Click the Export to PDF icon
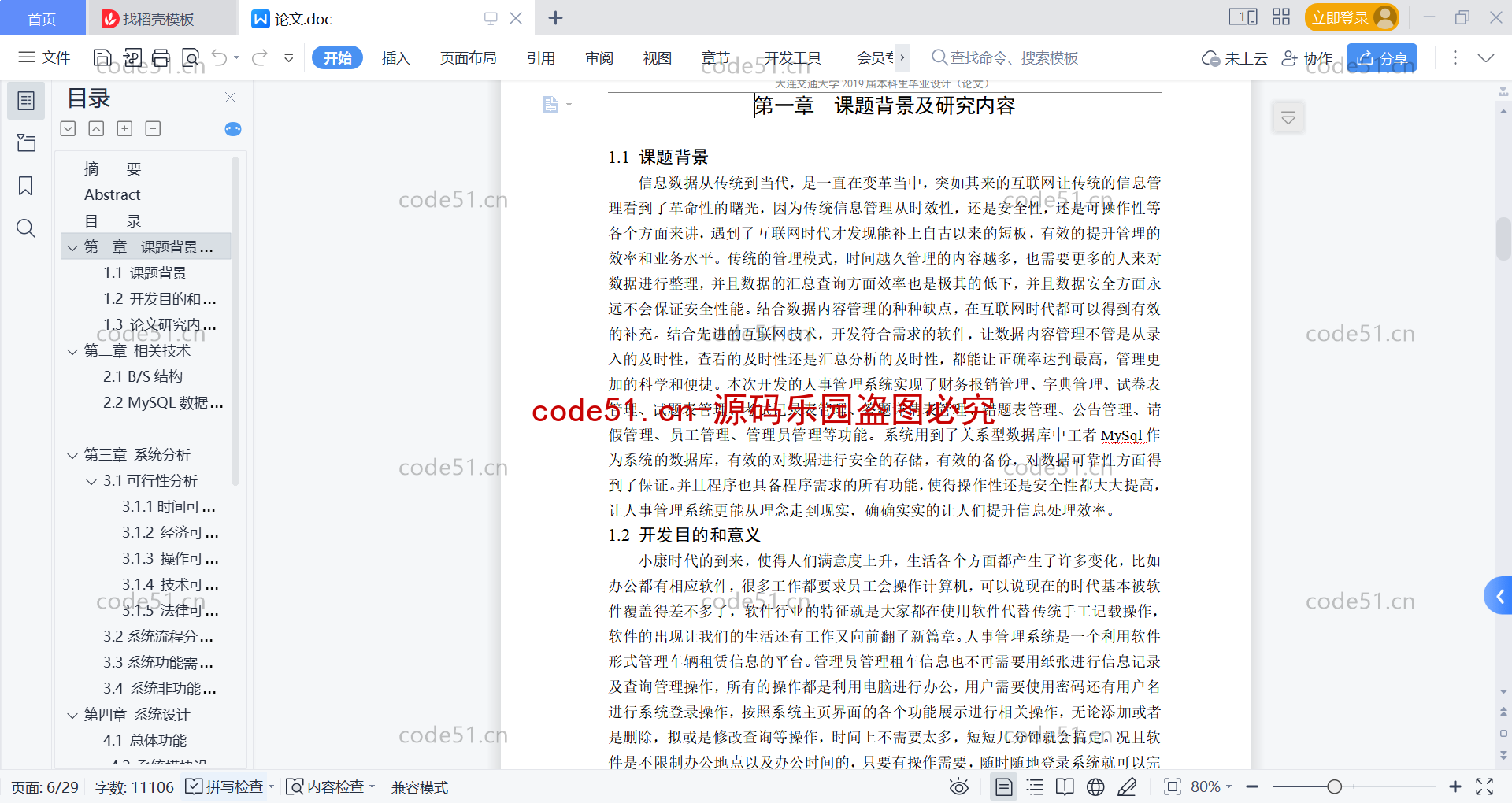The height and width of the screenshot is (803, 1512). 132,57
